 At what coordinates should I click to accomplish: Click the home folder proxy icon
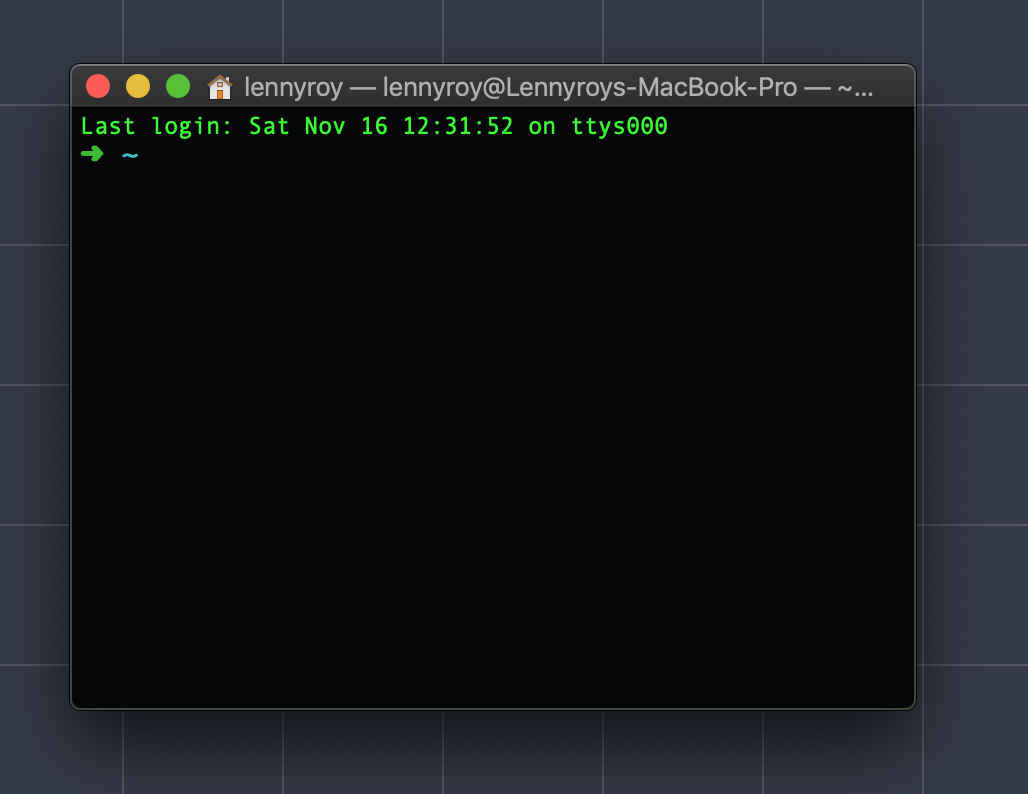(x=220, y=87)
